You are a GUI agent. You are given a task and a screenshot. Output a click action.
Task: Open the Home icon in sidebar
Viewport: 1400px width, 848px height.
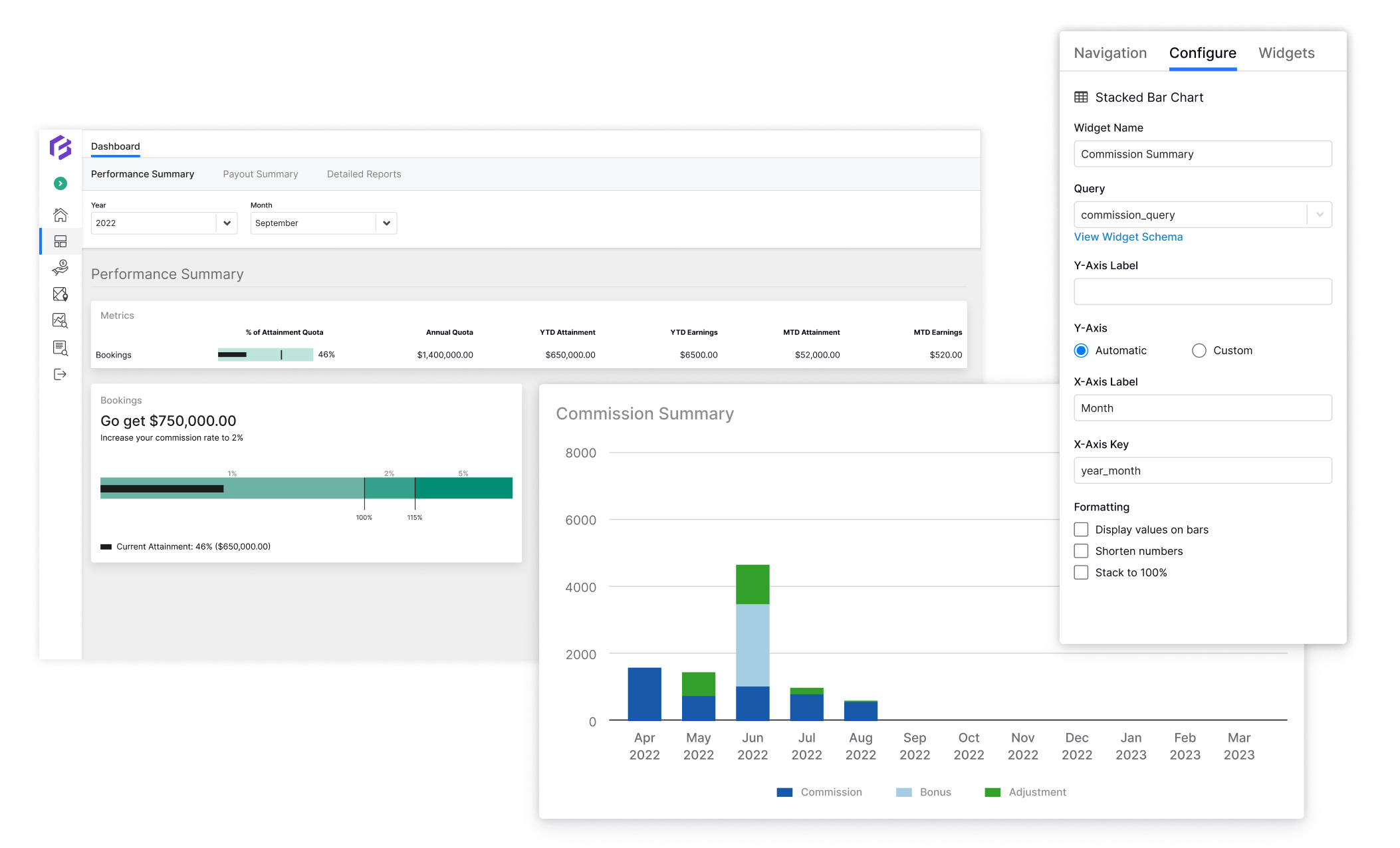(x=60, y=215)
